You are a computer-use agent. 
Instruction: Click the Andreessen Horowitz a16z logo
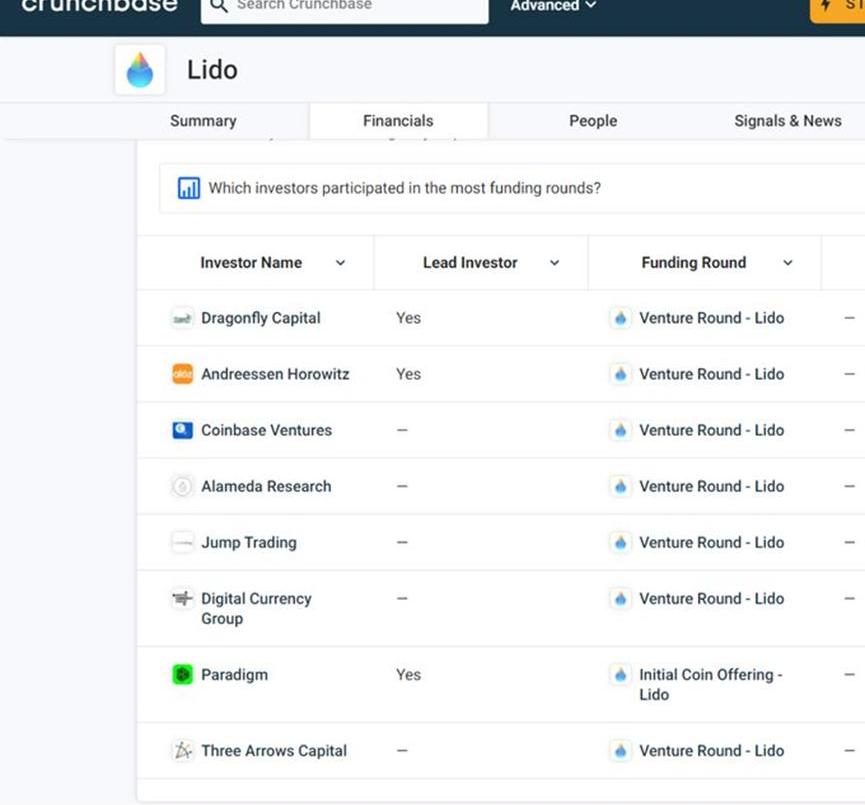pyautogui.click(x=183, y=374)
